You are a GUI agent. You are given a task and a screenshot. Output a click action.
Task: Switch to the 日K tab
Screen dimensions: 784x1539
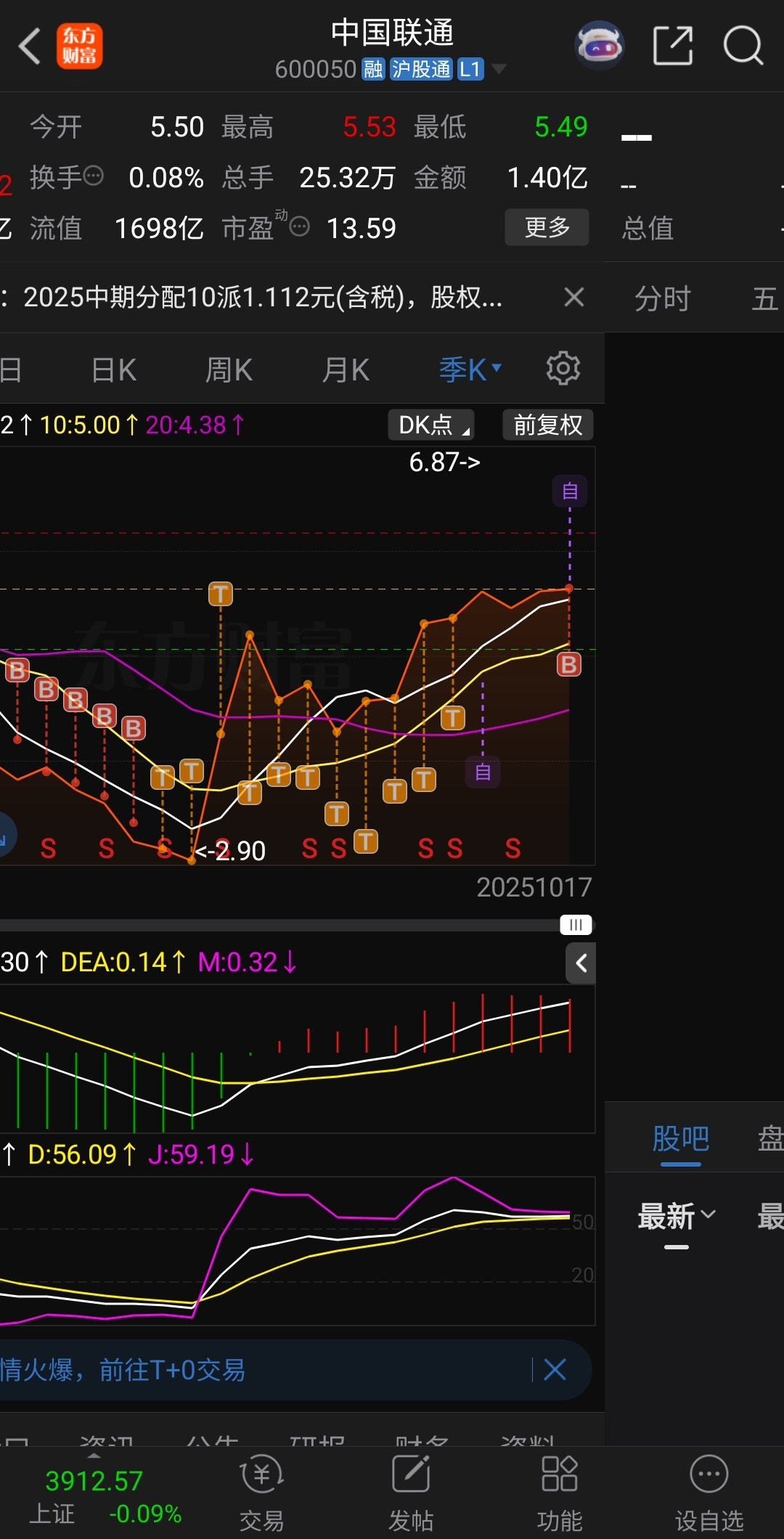pyautogui.click(x=114, y=370)
